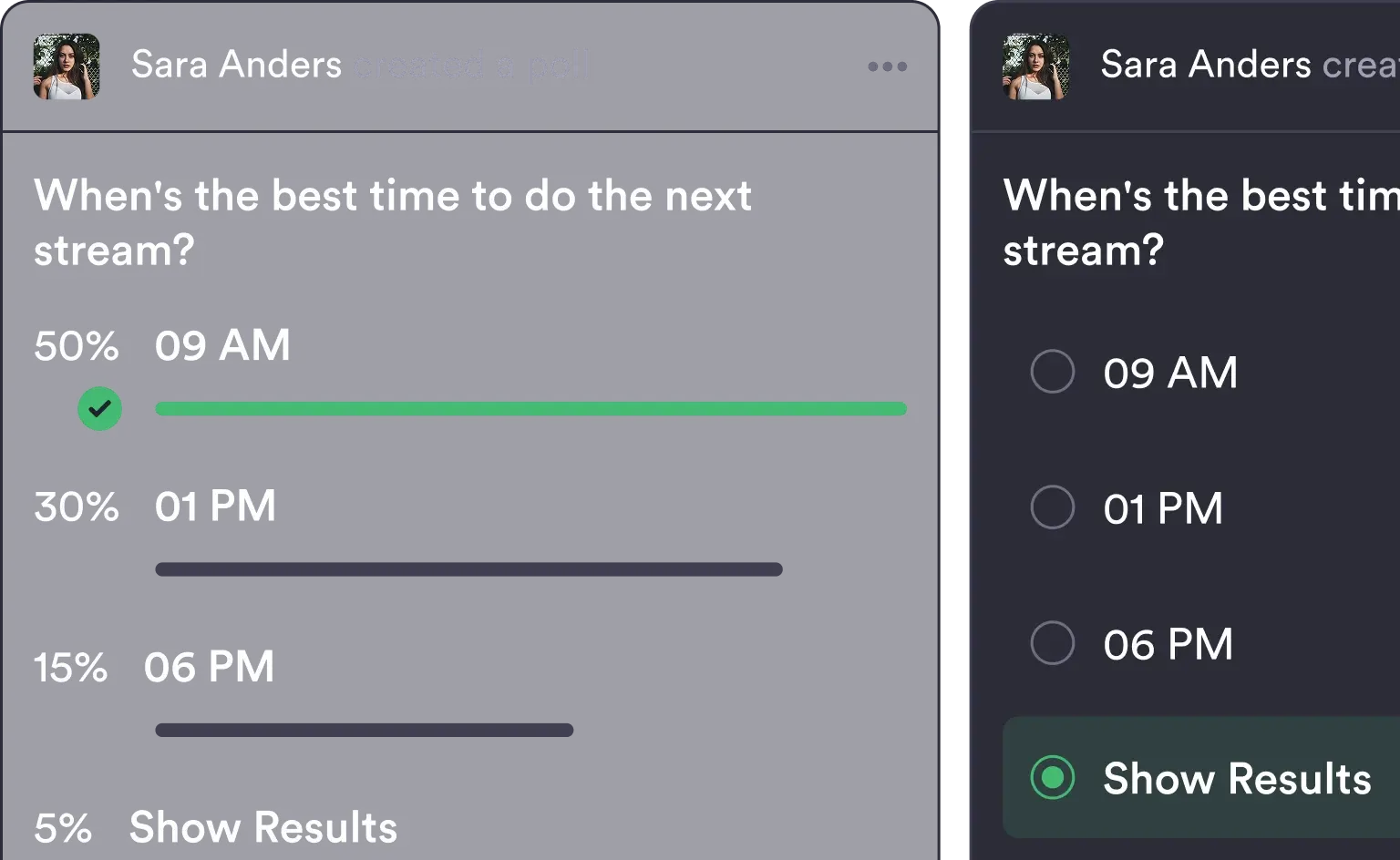The width and height of the screenshot is (1400, 860).
Task: Click Sara Anders' avatar on the voting card
Action: point(1035,67)
